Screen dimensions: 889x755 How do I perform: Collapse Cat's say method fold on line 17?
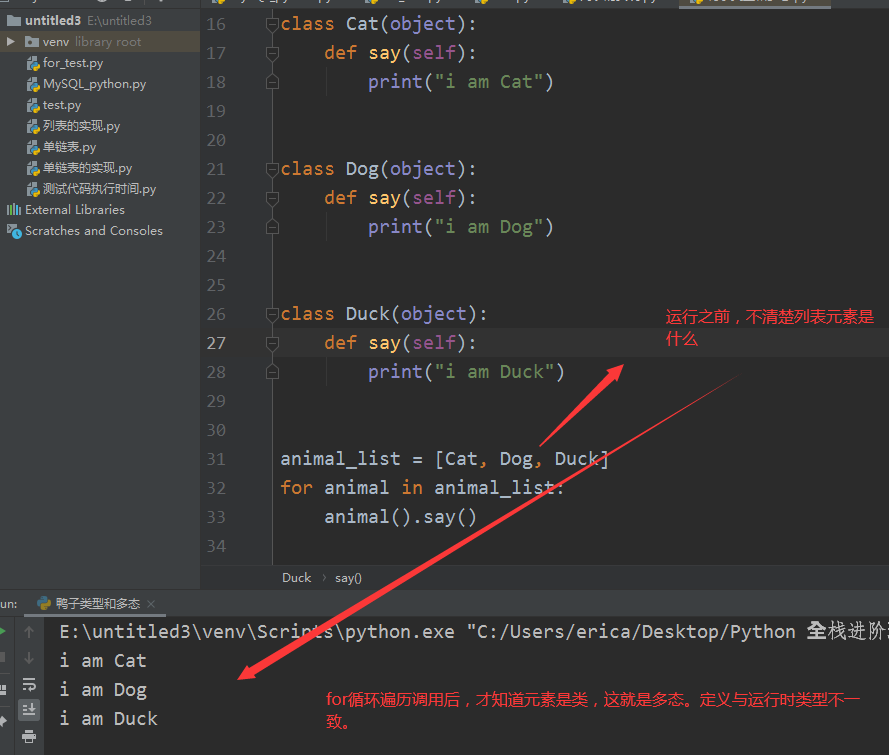(272, 53)
